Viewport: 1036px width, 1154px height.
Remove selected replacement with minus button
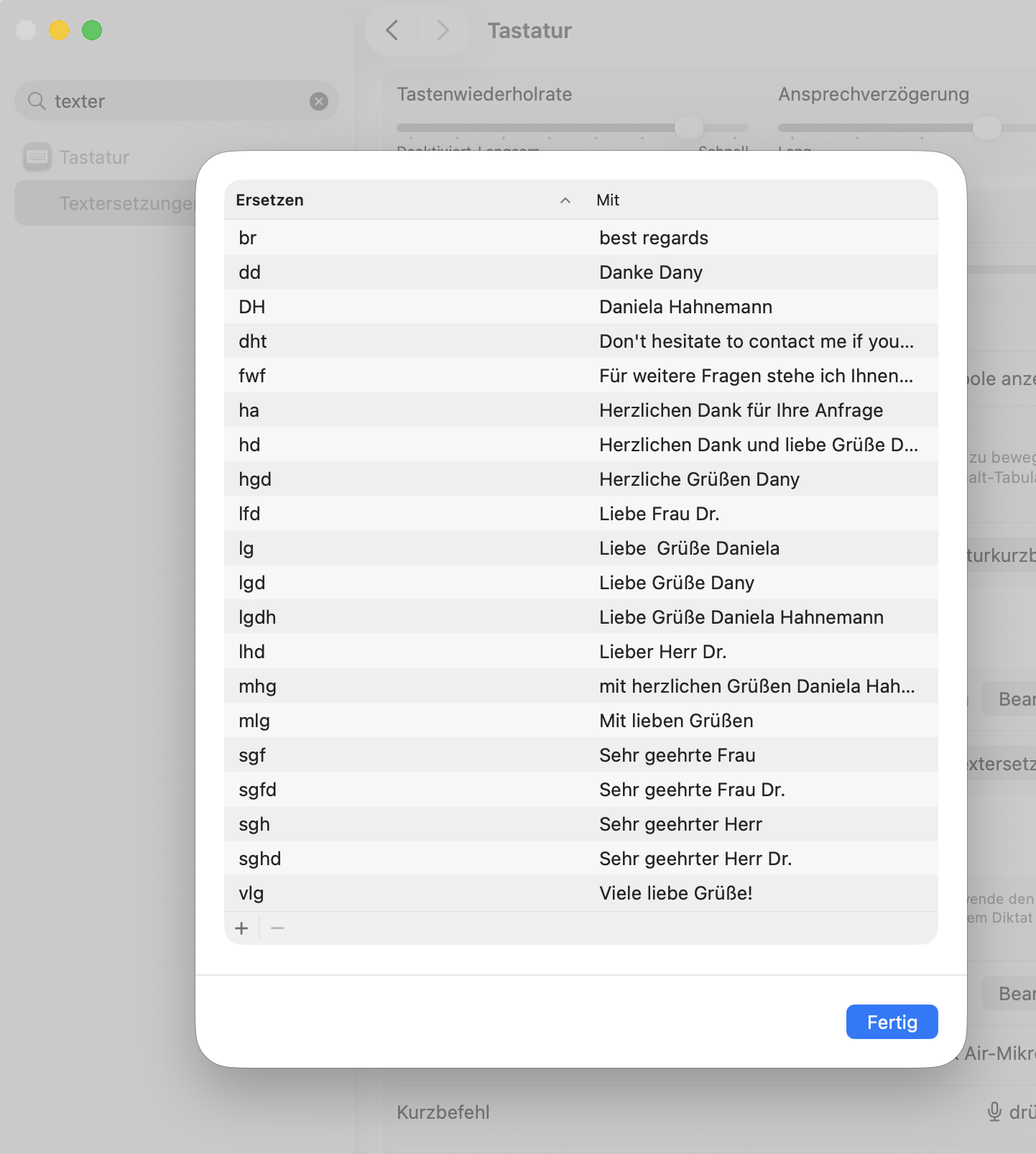(277, 928)
